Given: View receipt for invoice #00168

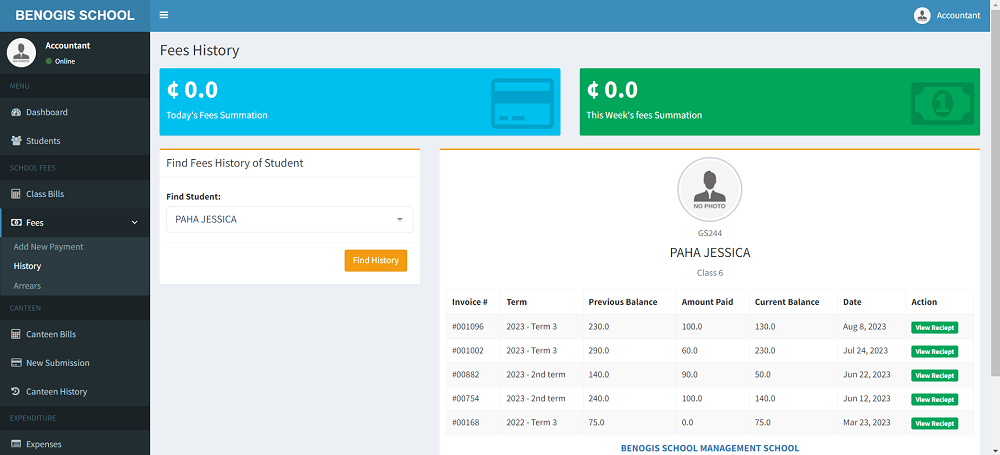Looking at the screenshot, I should [x=934, y=423].
